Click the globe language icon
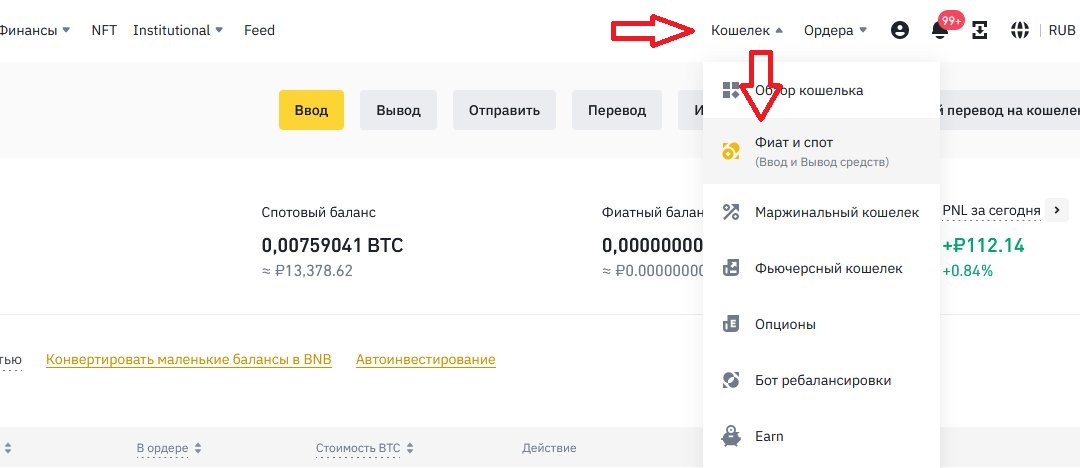 pos(1020,30)
